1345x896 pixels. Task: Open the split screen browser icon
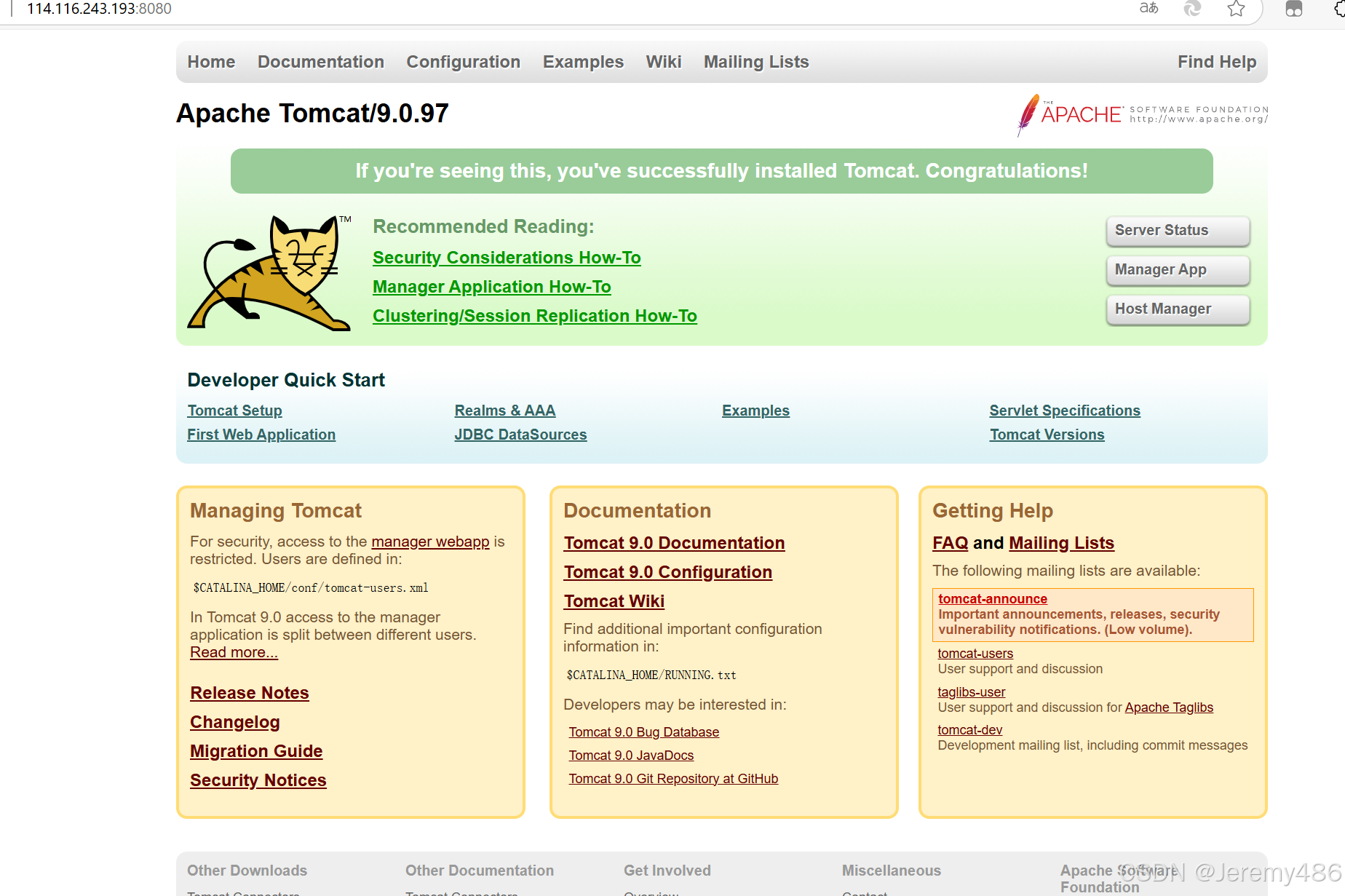[1294, 9]
